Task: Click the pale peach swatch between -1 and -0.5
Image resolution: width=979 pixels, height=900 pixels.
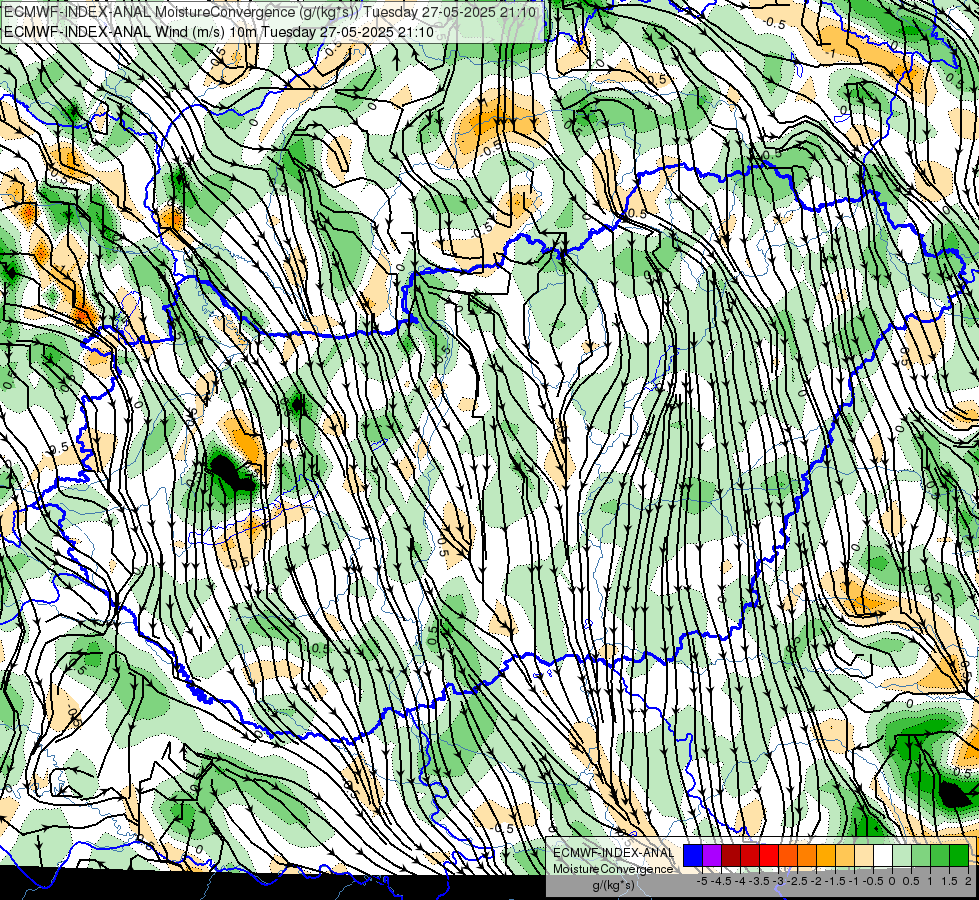Action: (x=863, y=855)
